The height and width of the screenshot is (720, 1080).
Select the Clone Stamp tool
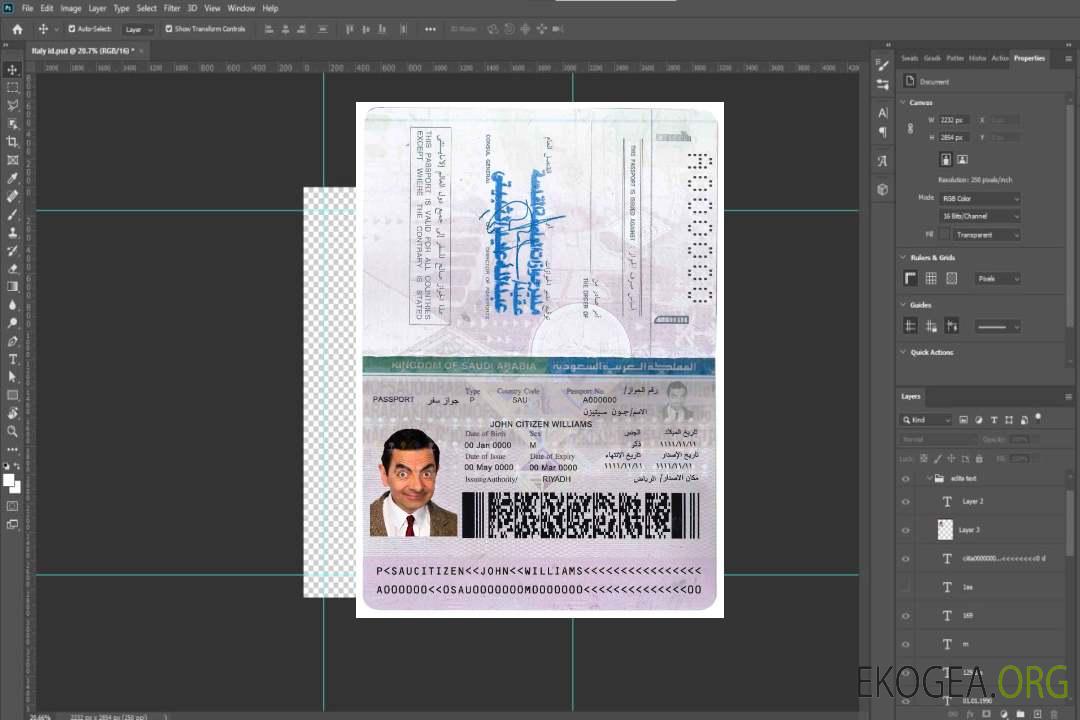12,233
